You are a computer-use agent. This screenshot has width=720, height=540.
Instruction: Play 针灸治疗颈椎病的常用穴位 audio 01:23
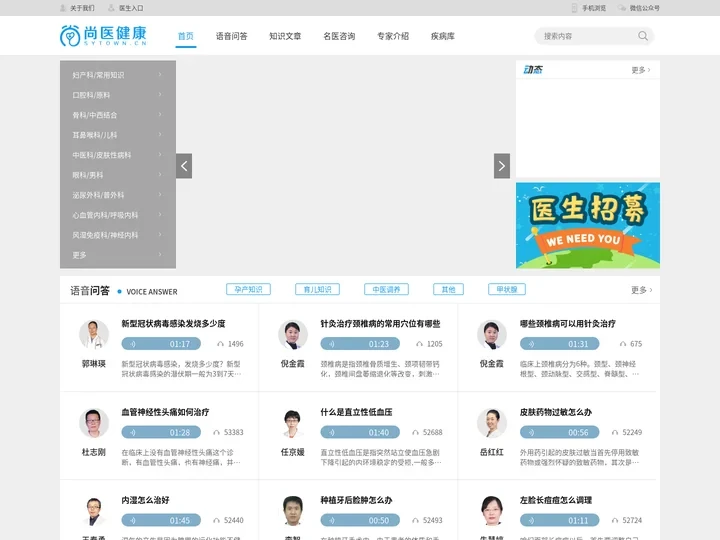[360, 344]
